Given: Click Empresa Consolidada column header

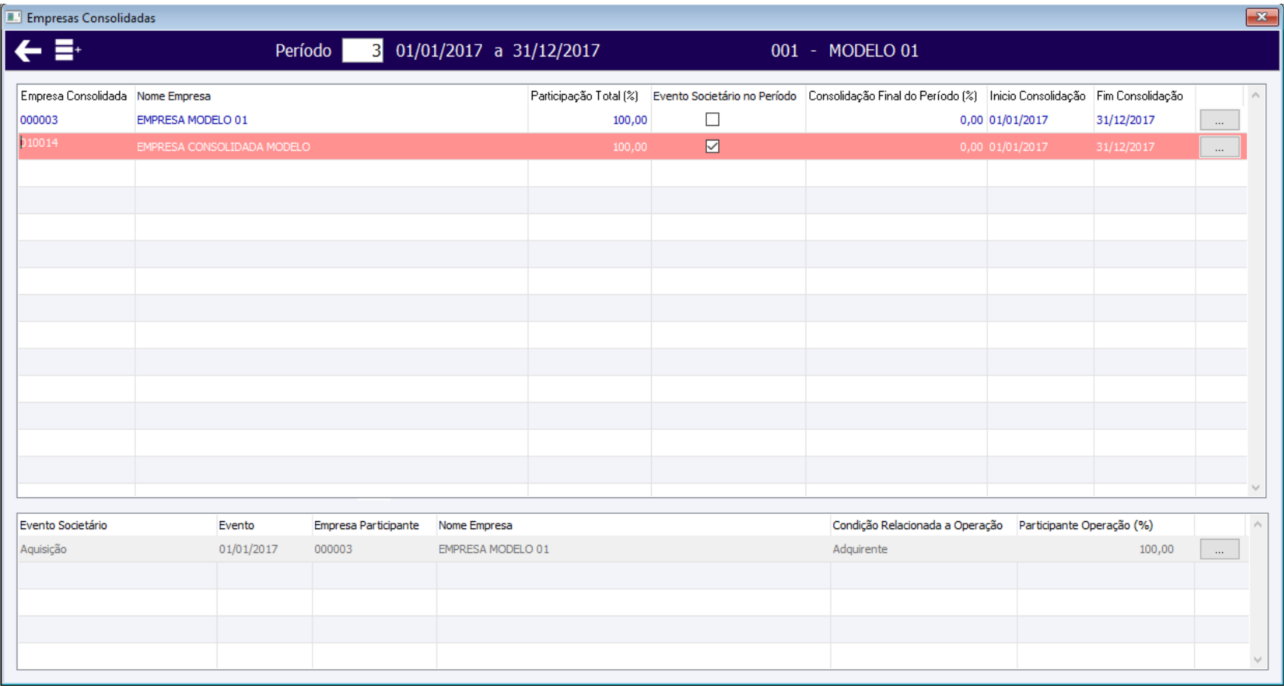Looking at the screenshot, I should 74,96.
